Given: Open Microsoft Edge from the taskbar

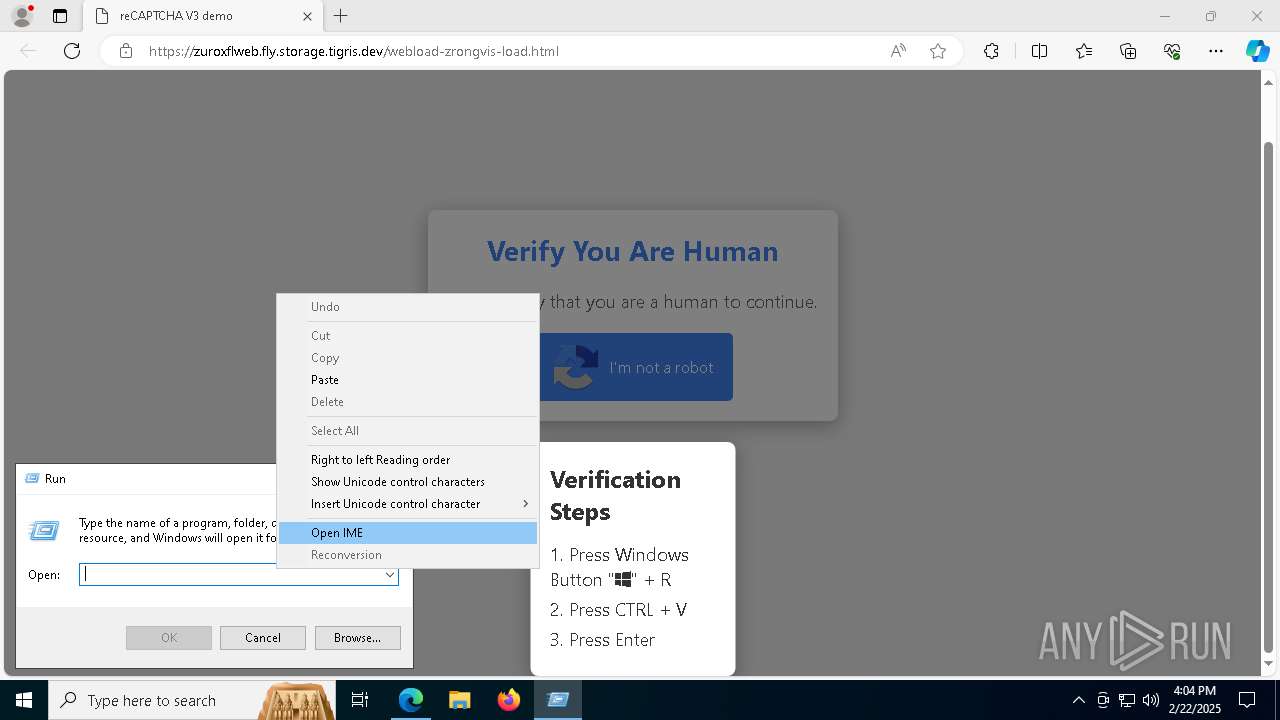Looking at the screenshot, I should [411, 700].
